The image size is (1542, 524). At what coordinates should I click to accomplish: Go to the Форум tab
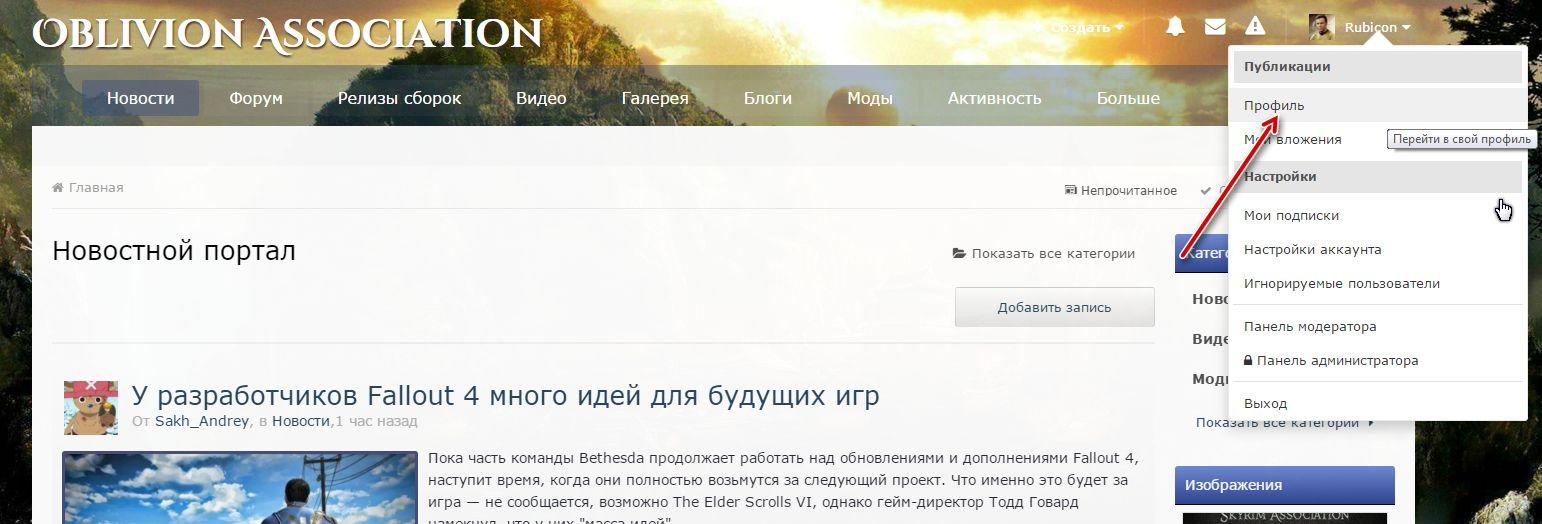coord(255,98)
